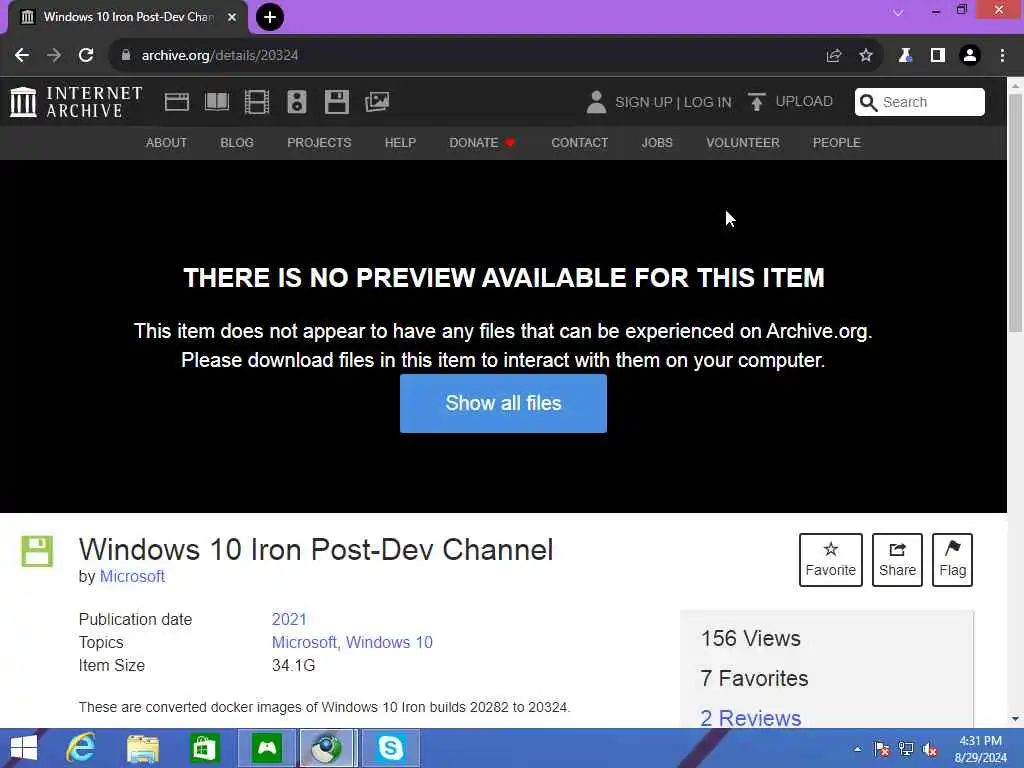The height and width of the screenshot is (768, 1024).
Task: Open the JOBS menu item
Action: point(657,142)
